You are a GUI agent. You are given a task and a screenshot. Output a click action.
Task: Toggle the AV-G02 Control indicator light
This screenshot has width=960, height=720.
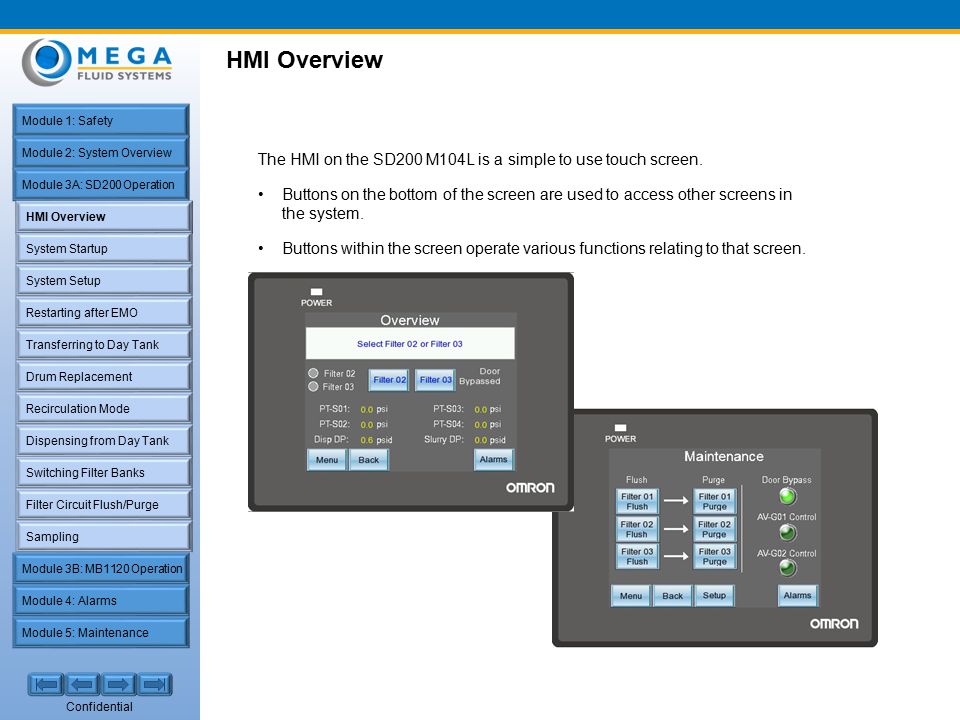click(x=787, y=568)
